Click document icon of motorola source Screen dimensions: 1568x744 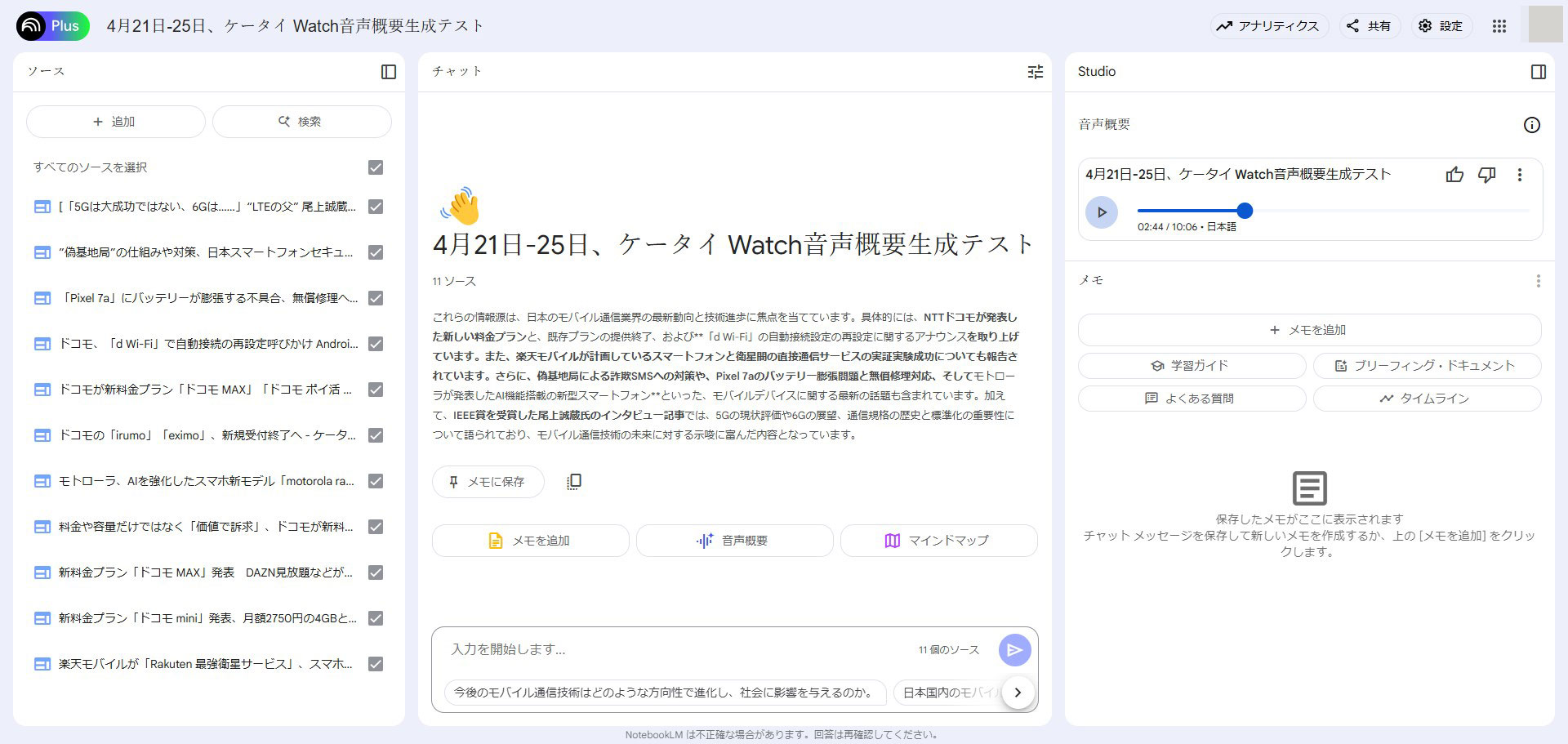42,482
